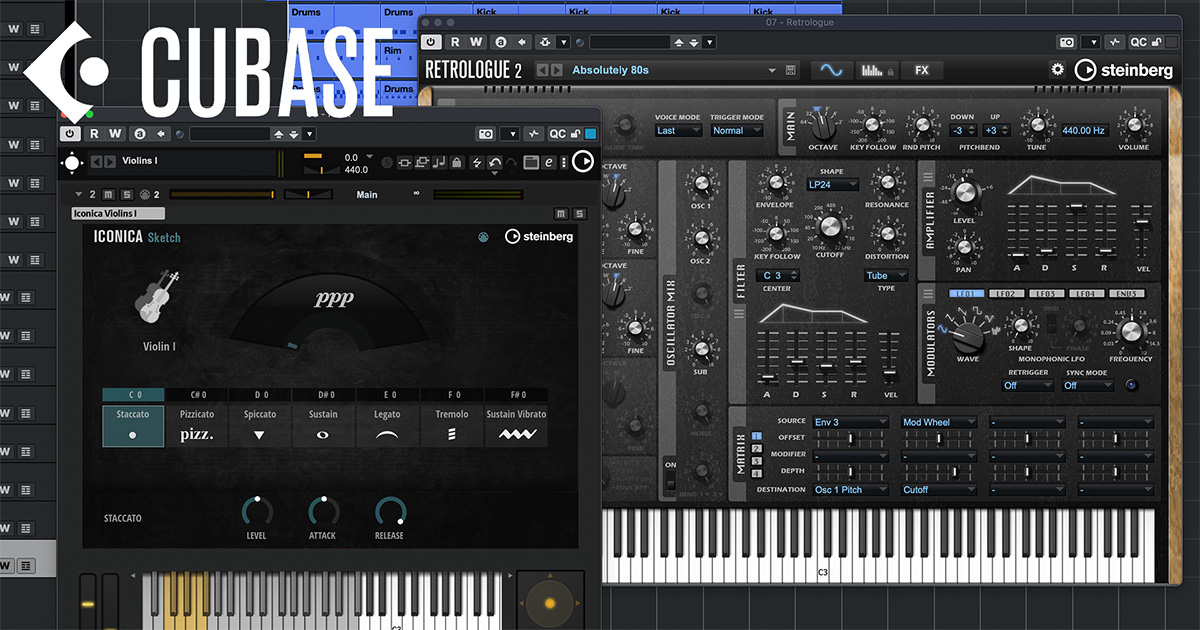Switch to the FX tab in Retrologue
The image size is (1200, 630).
point(921,70)
